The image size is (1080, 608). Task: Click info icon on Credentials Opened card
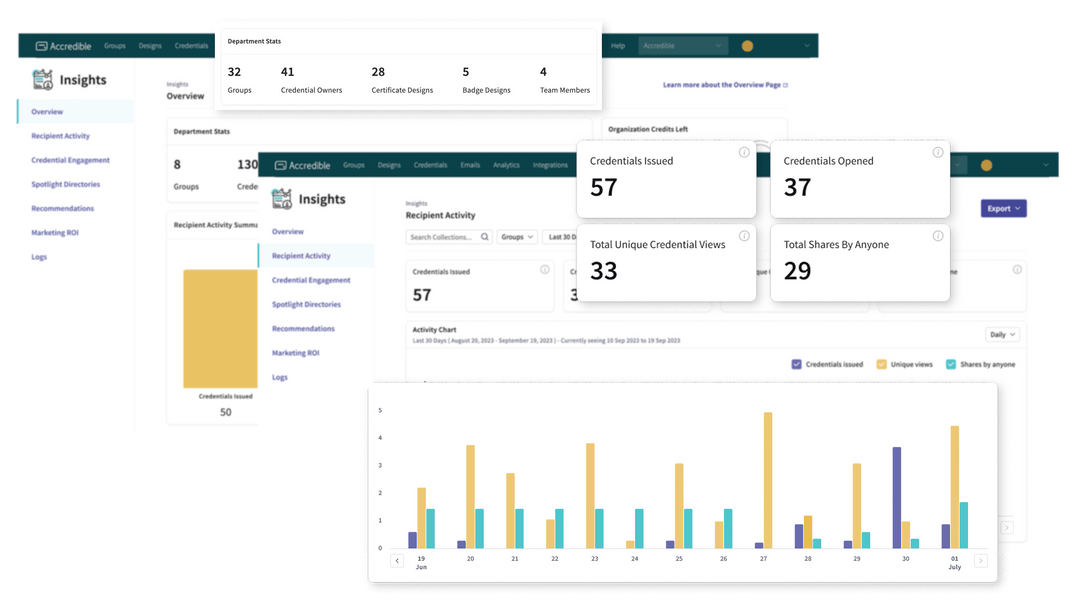pos(937,152)
